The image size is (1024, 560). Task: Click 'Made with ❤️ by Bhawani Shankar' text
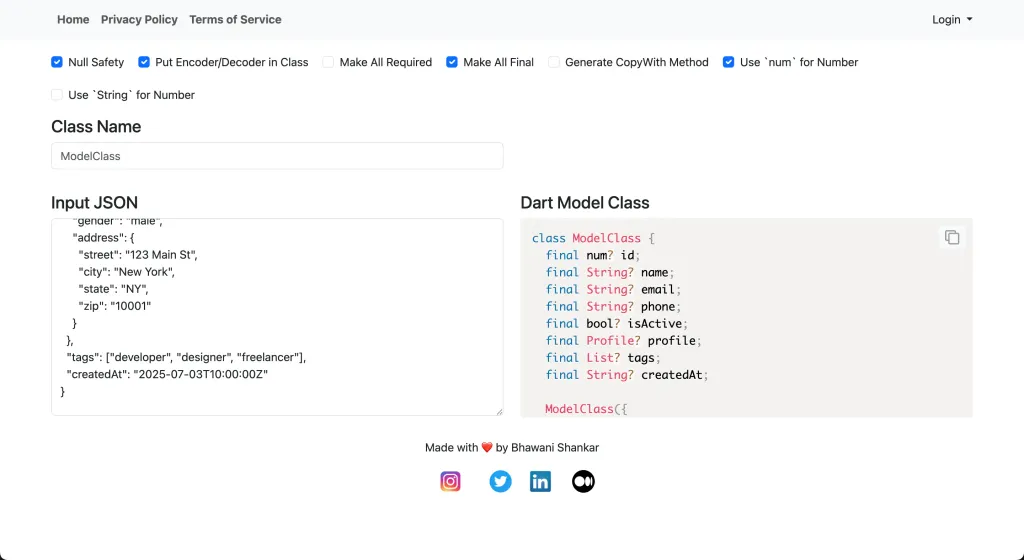512,448
